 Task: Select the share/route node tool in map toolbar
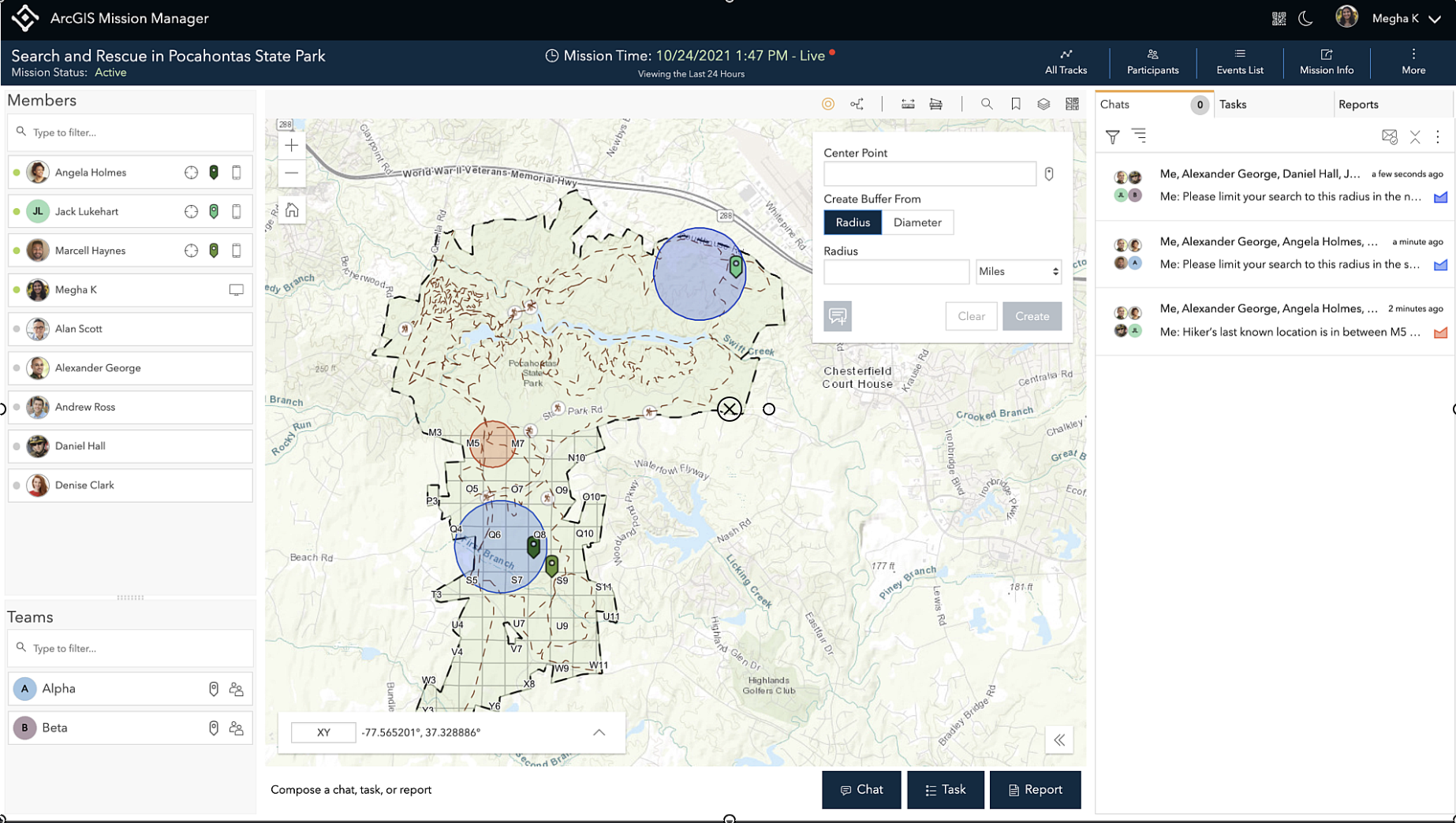click(857, 104)
